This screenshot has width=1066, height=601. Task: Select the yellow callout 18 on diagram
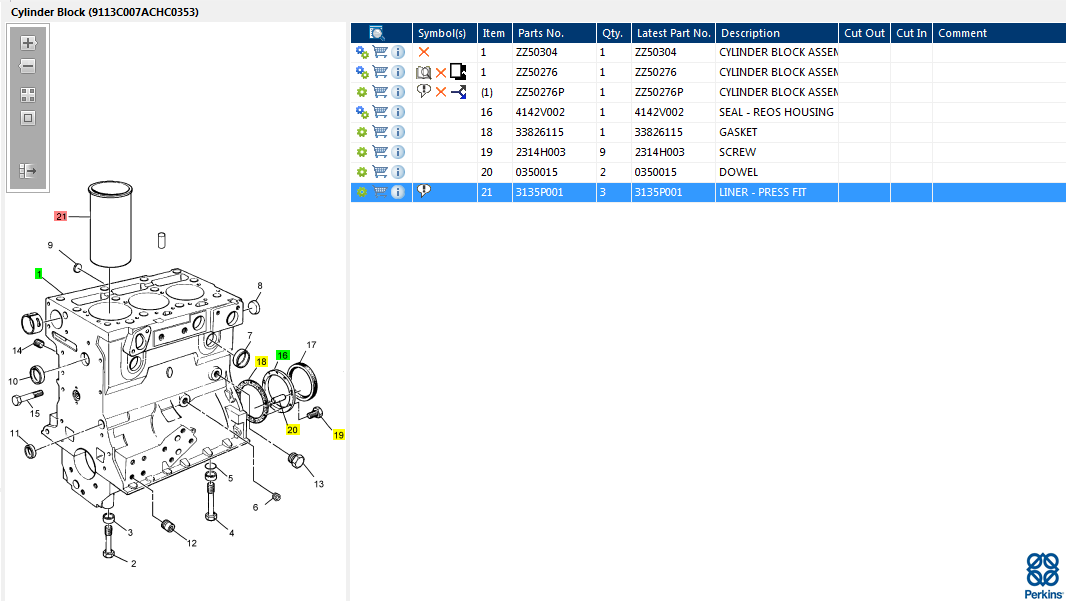(261, 362)
